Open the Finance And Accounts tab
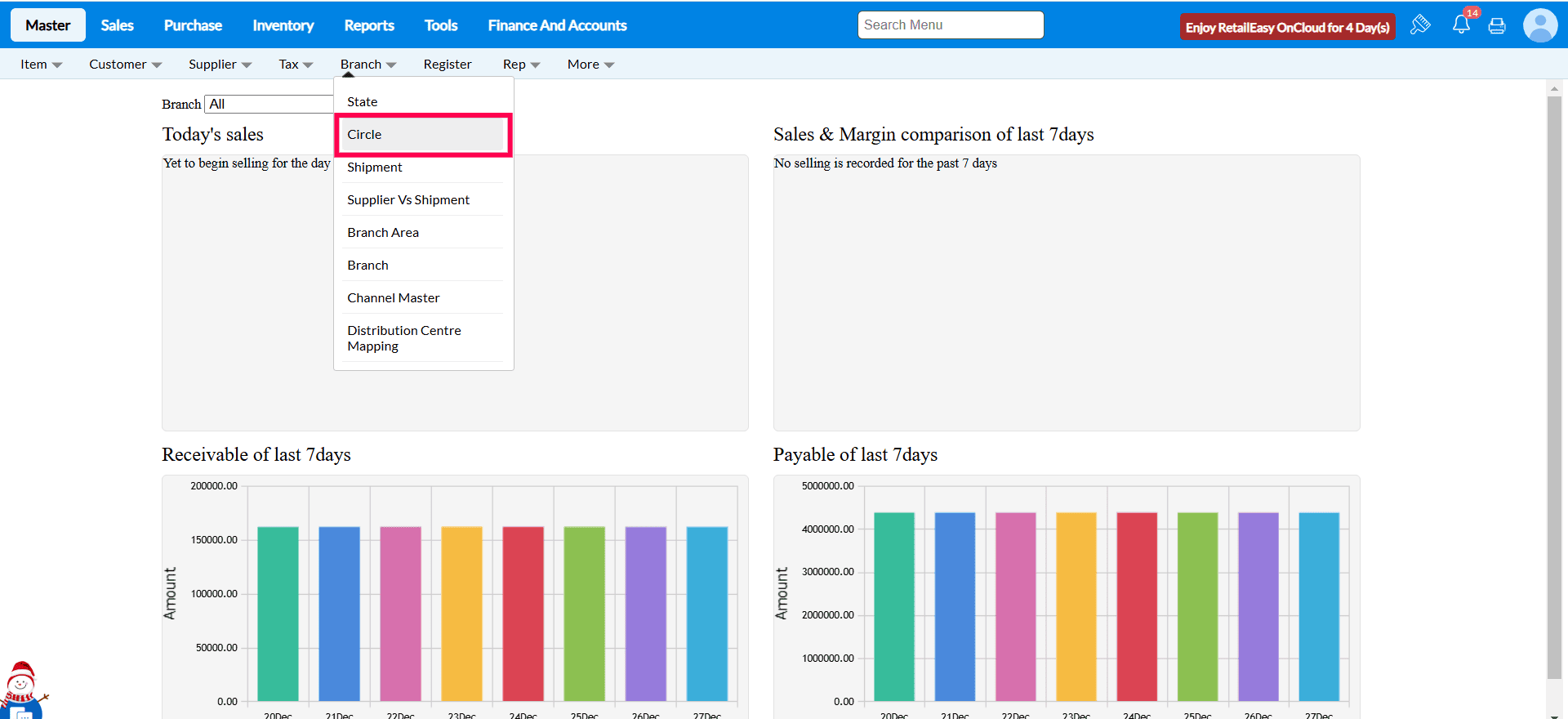The width and height of the screenshot is (1568, 719). tap(557, 25)
